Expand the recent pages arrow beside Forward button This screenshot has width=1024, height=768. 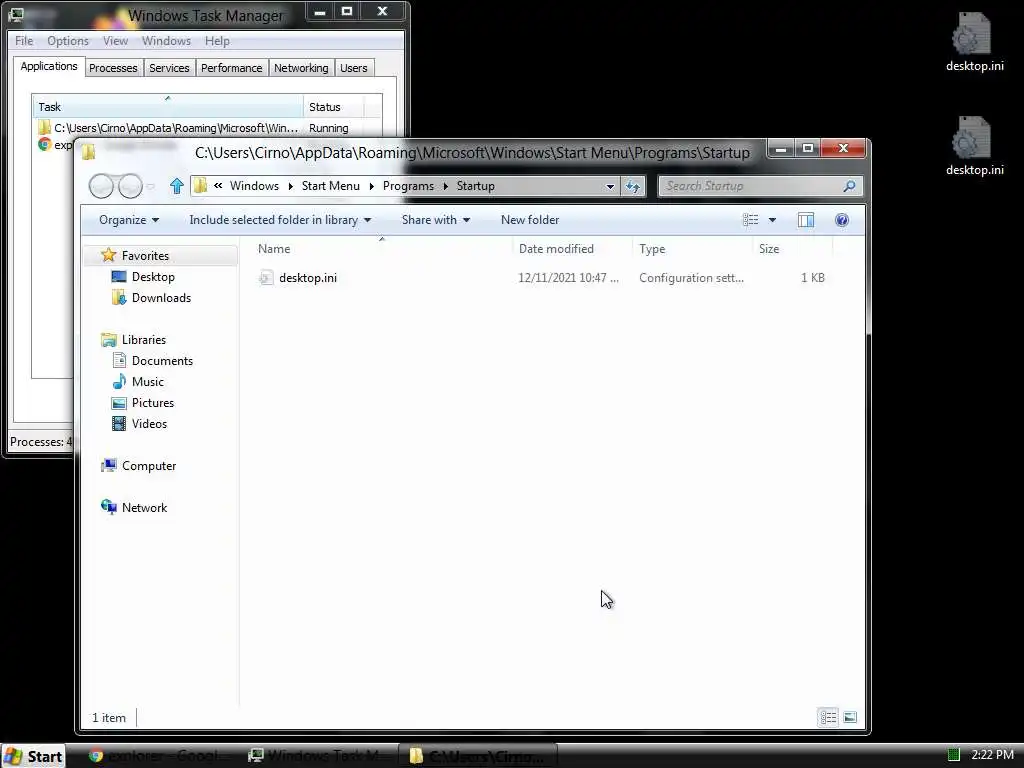point(151,187)
